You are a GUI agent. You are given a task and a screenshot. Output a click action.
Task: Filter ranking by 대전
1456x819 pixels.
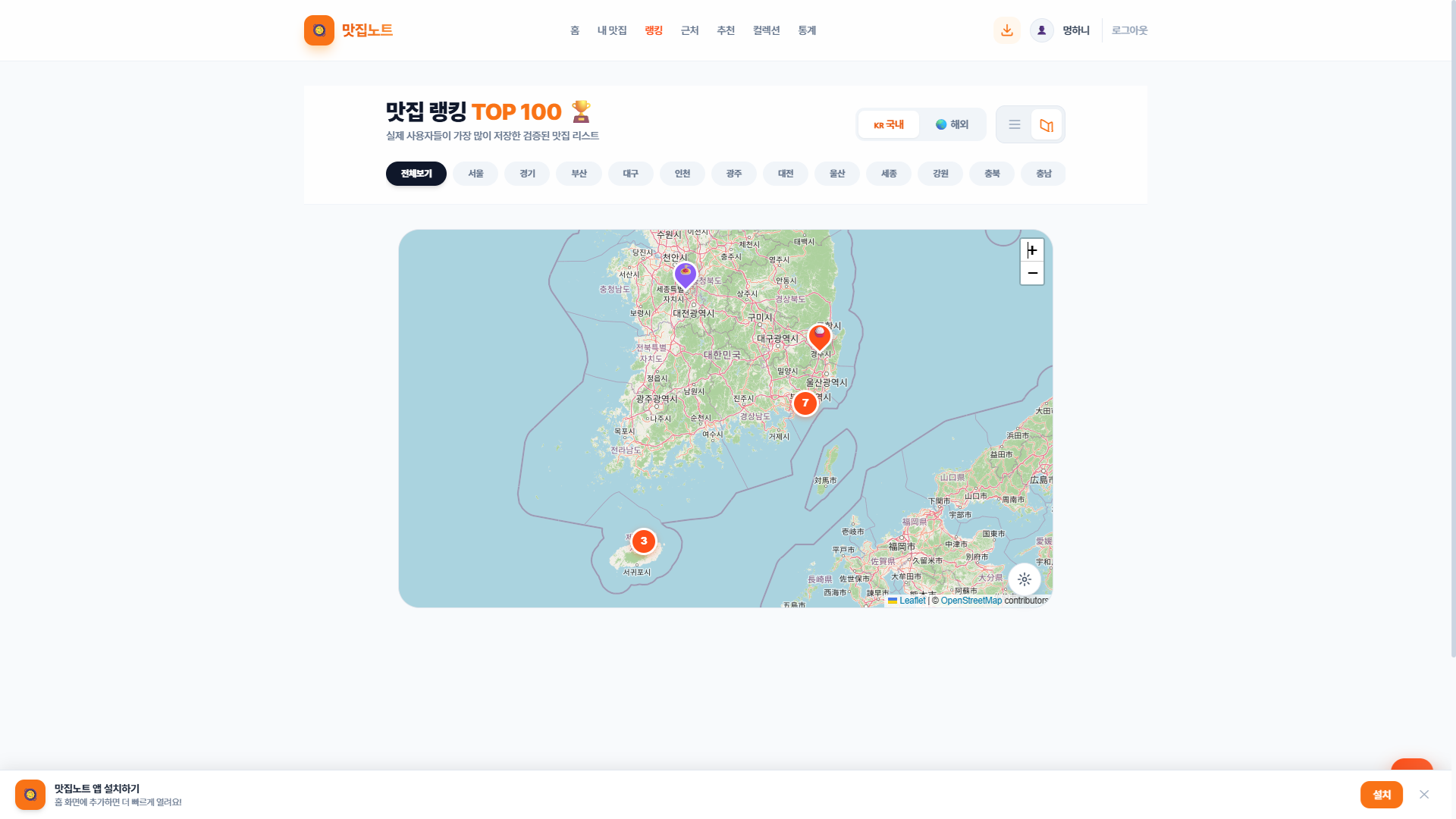[x=786, y=174]
